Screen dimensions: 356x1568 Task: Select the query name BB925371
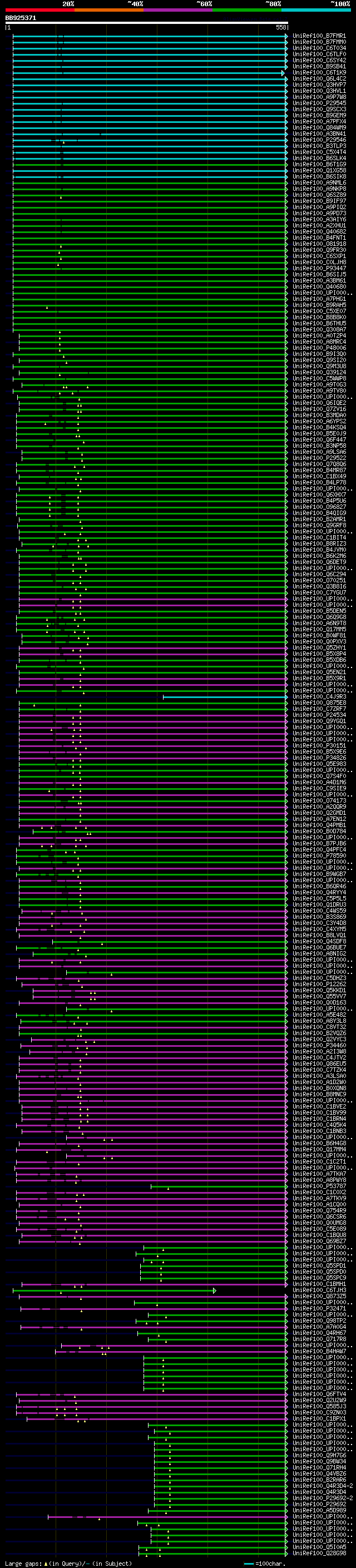coord(21,18)
